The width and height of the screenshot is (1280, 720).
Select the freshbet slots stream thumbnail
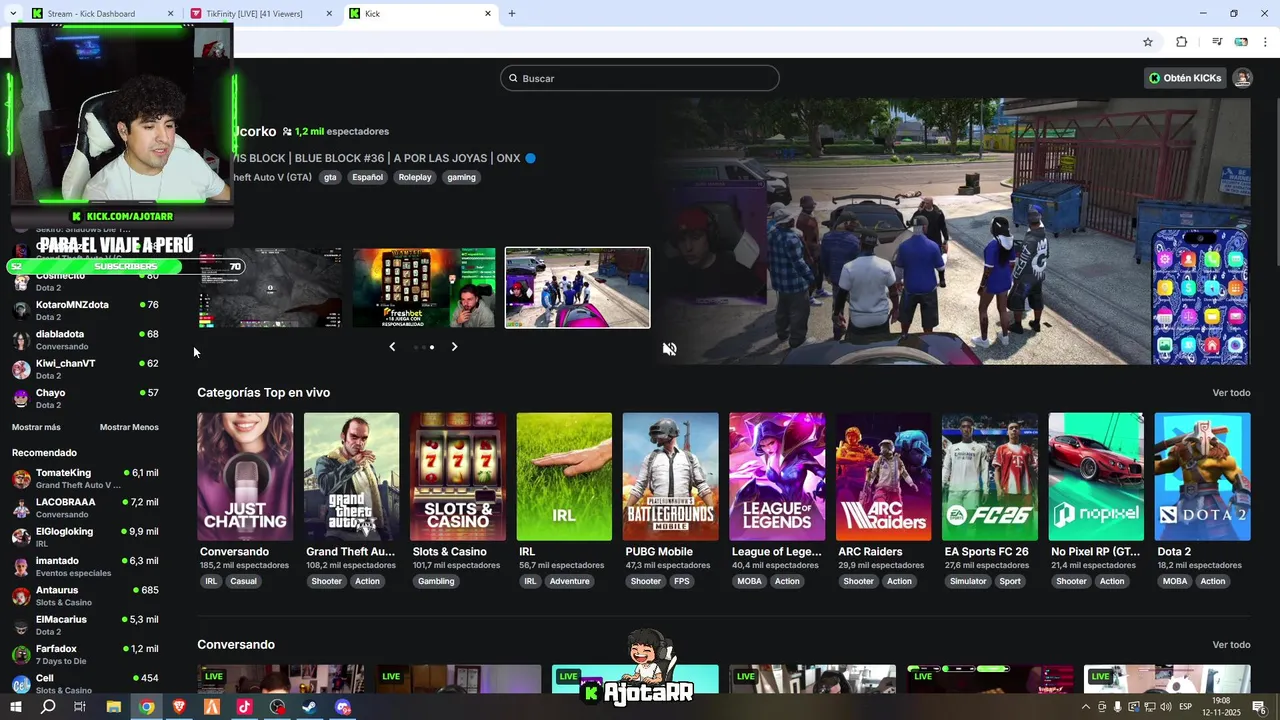(424, 288)
